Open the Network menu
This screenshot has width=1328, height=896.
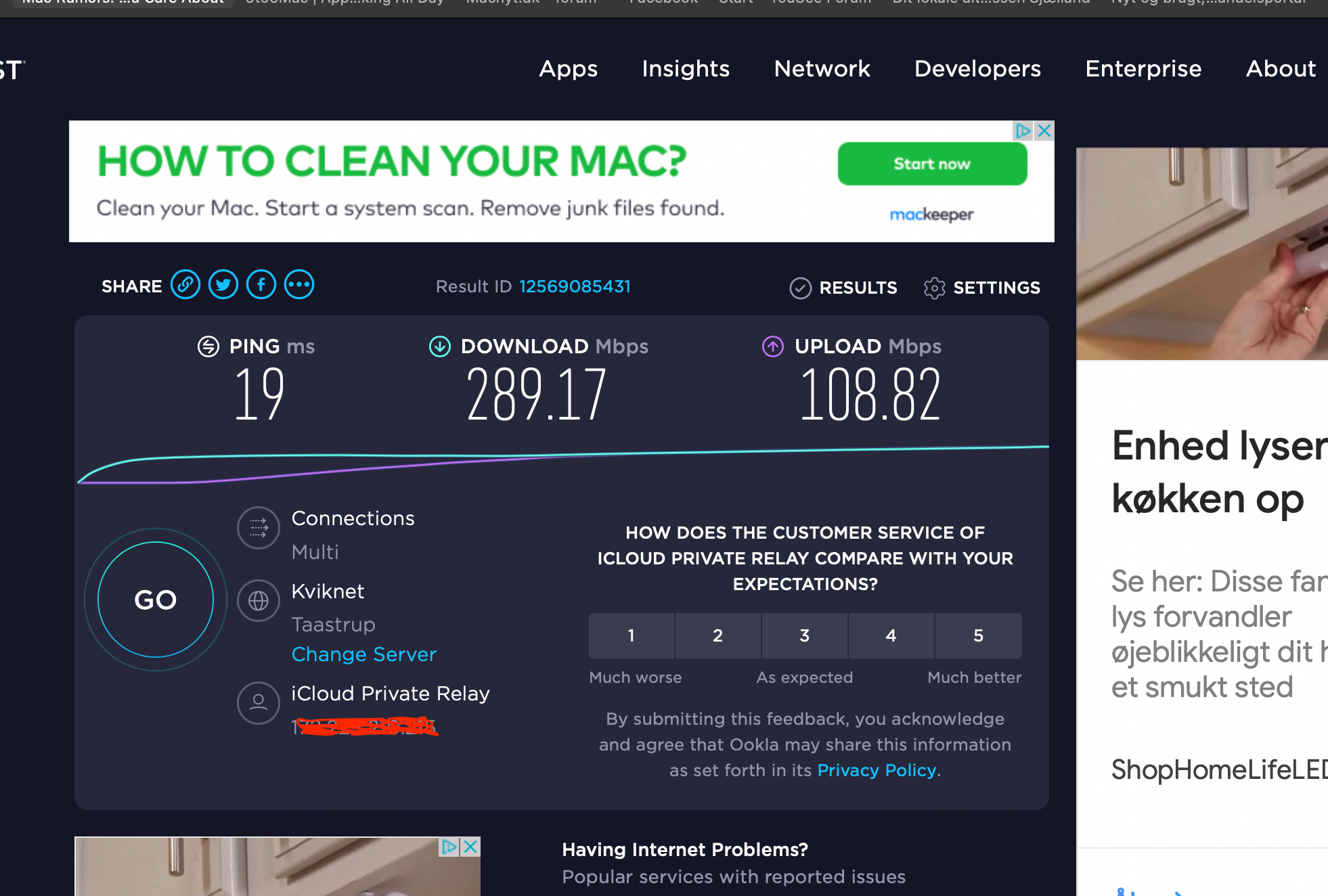822,69
